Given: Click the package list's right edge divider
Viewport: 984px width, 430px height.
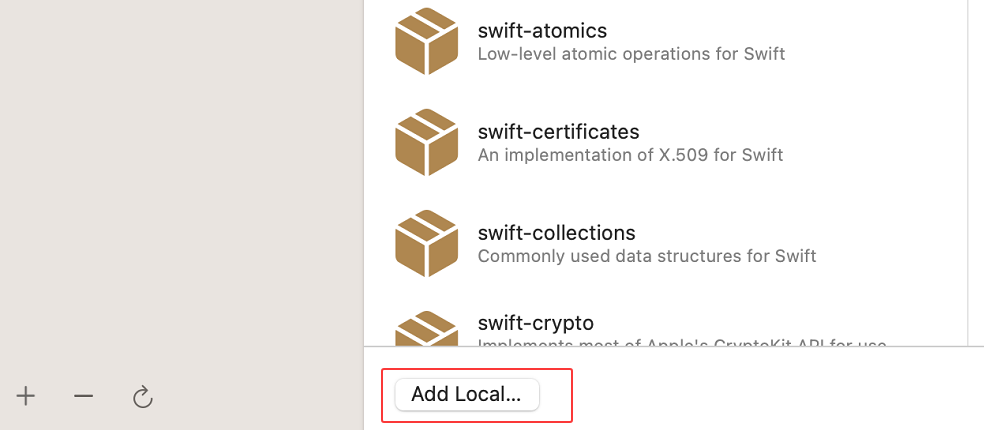Looking at the screenshot, I should point(968,170).
